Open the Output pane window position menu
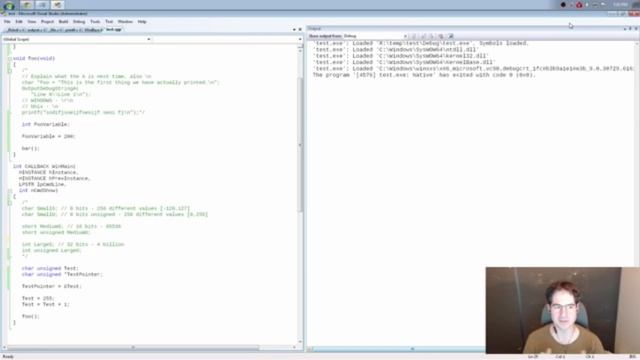This screenshot has height=360, width=640. pos(625,29)
